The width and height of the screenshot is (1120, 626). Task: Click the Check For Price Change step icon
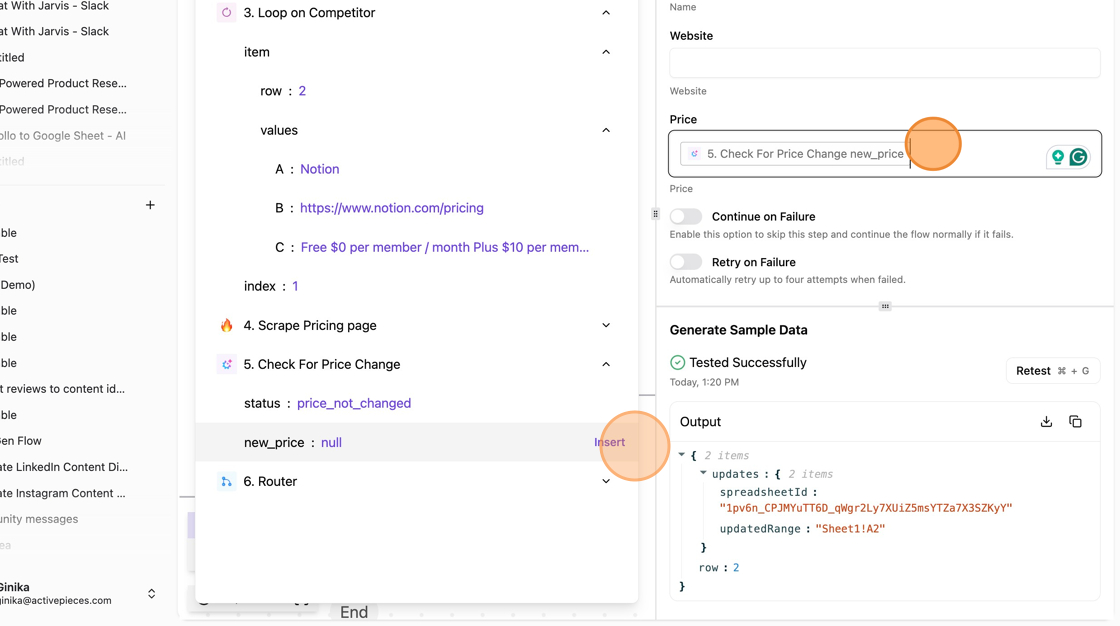[226, 365]
